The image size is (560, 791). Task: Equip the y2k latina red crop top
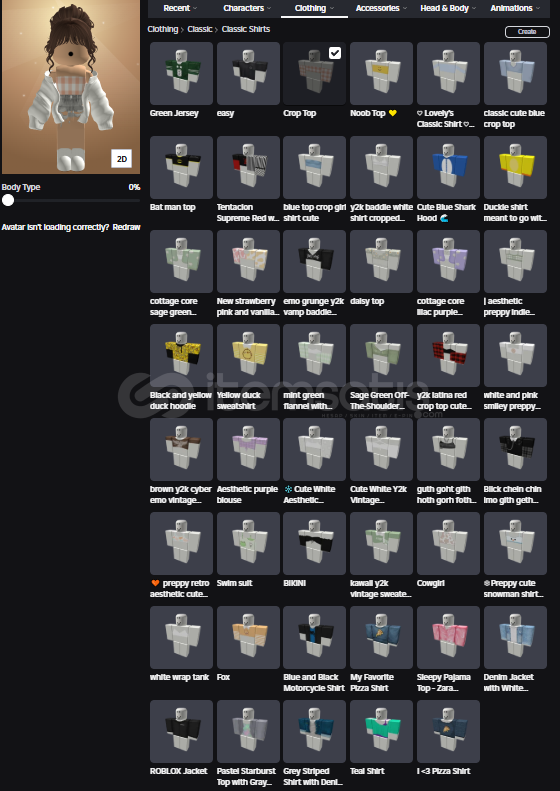pos(448,356)
